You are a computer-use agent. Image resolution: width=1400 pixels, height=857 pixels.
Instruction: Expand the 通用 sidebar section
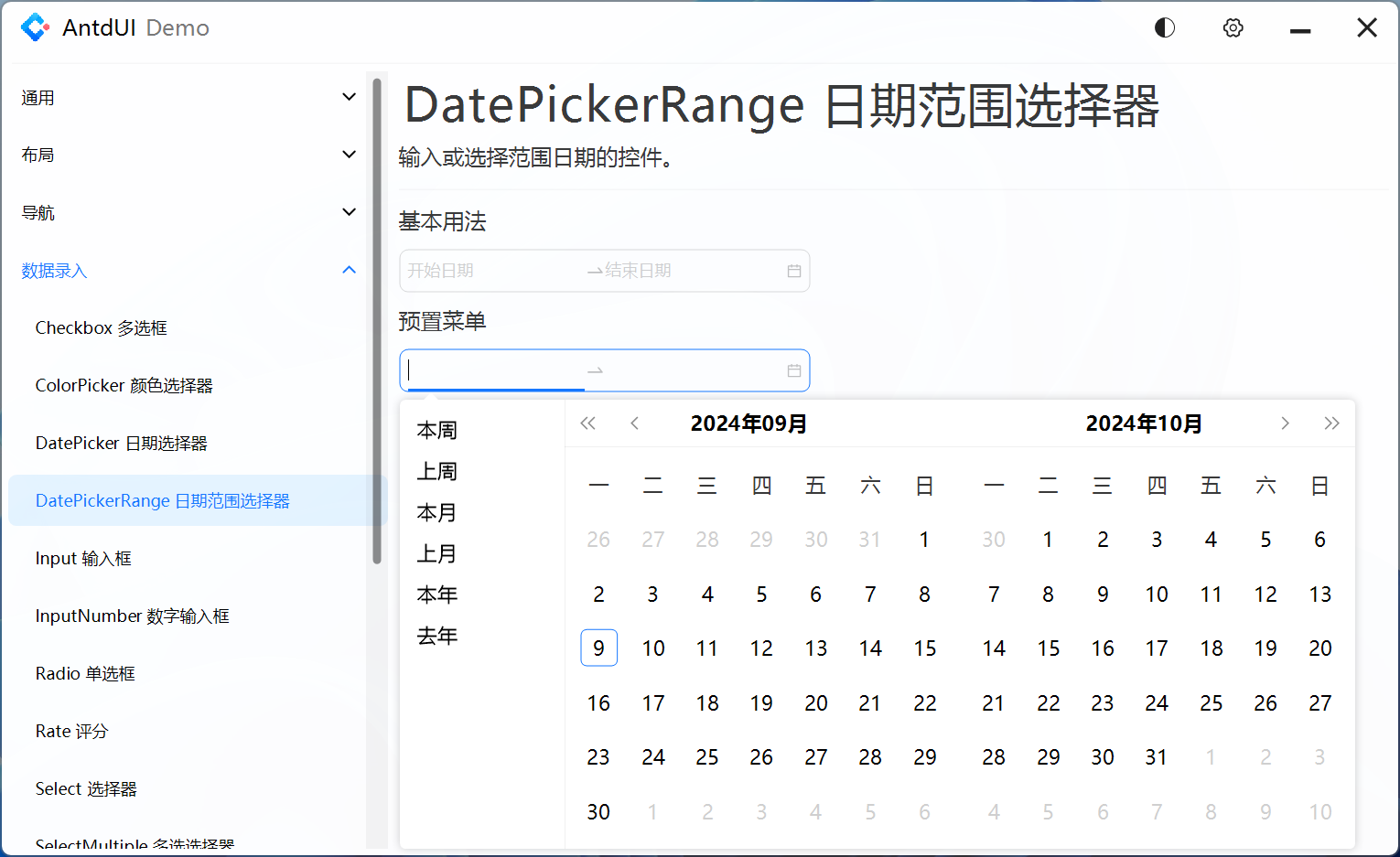(188, 97)
